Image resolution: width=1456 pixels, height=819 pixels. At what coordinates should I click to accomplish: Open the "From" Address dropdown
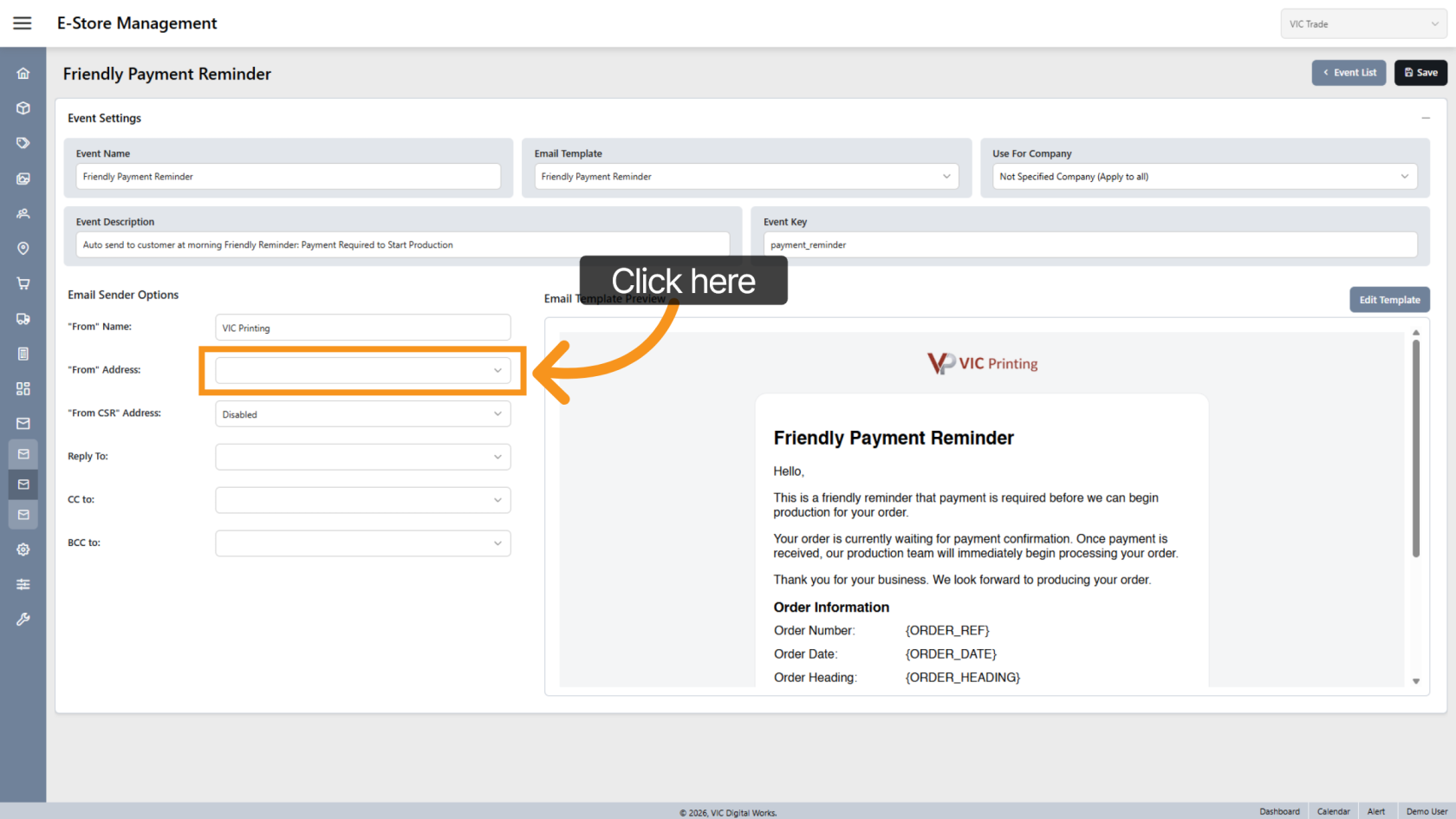[x=362, y=371]
